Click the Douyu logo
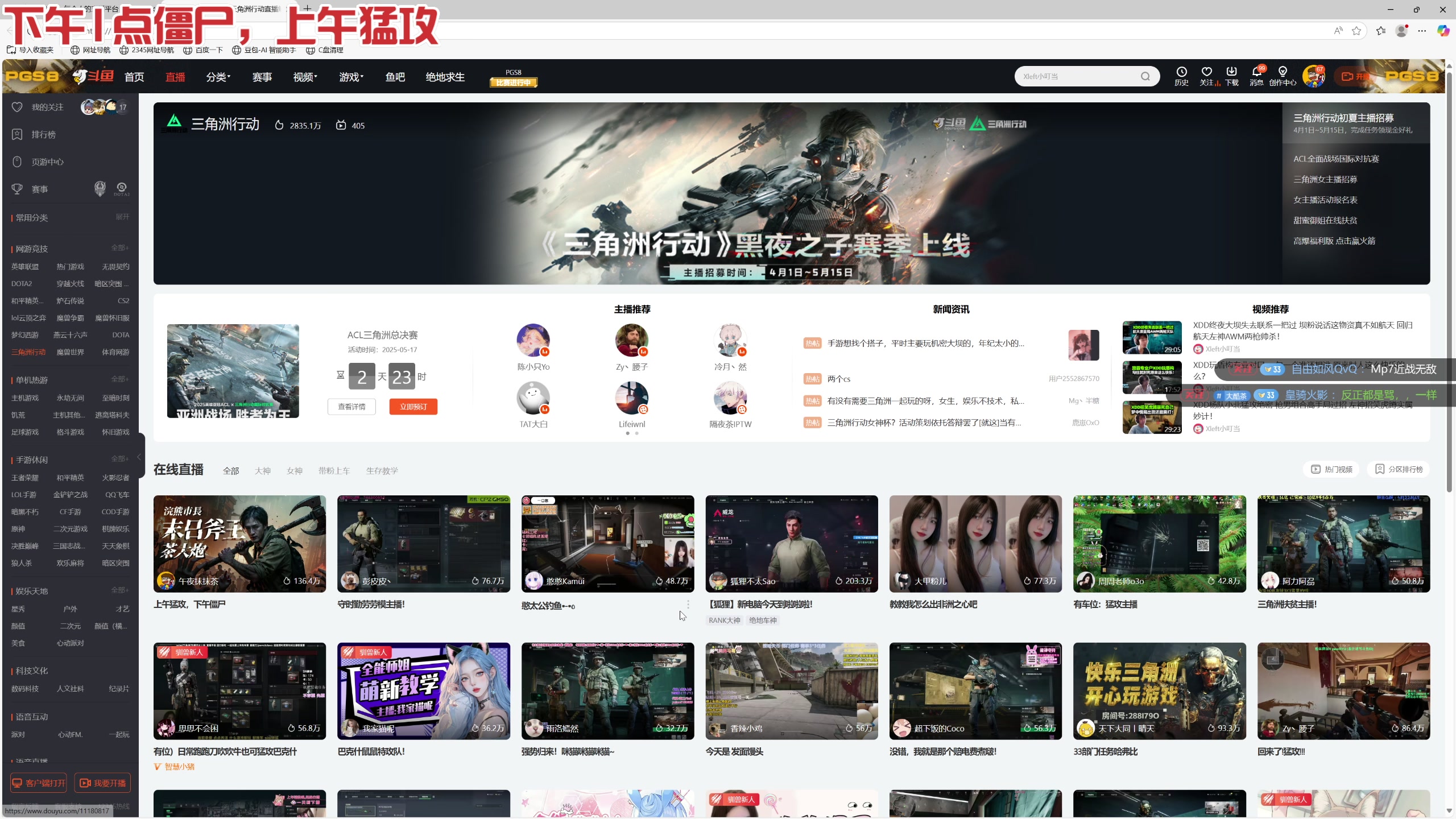The width and height of the screenshot is (1456, 819). coord(93,76)
